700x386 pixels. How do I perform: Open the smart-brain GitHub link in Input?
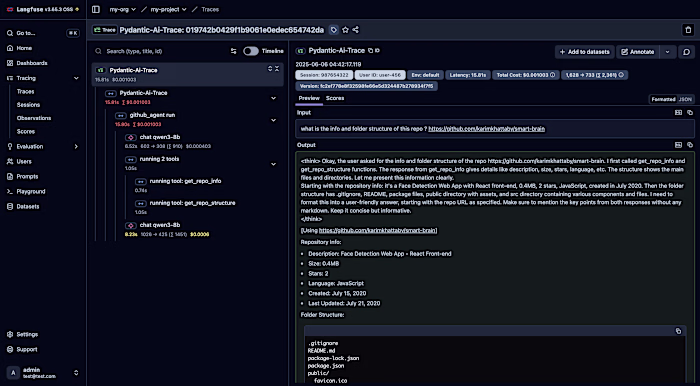[x=487, y=129]
